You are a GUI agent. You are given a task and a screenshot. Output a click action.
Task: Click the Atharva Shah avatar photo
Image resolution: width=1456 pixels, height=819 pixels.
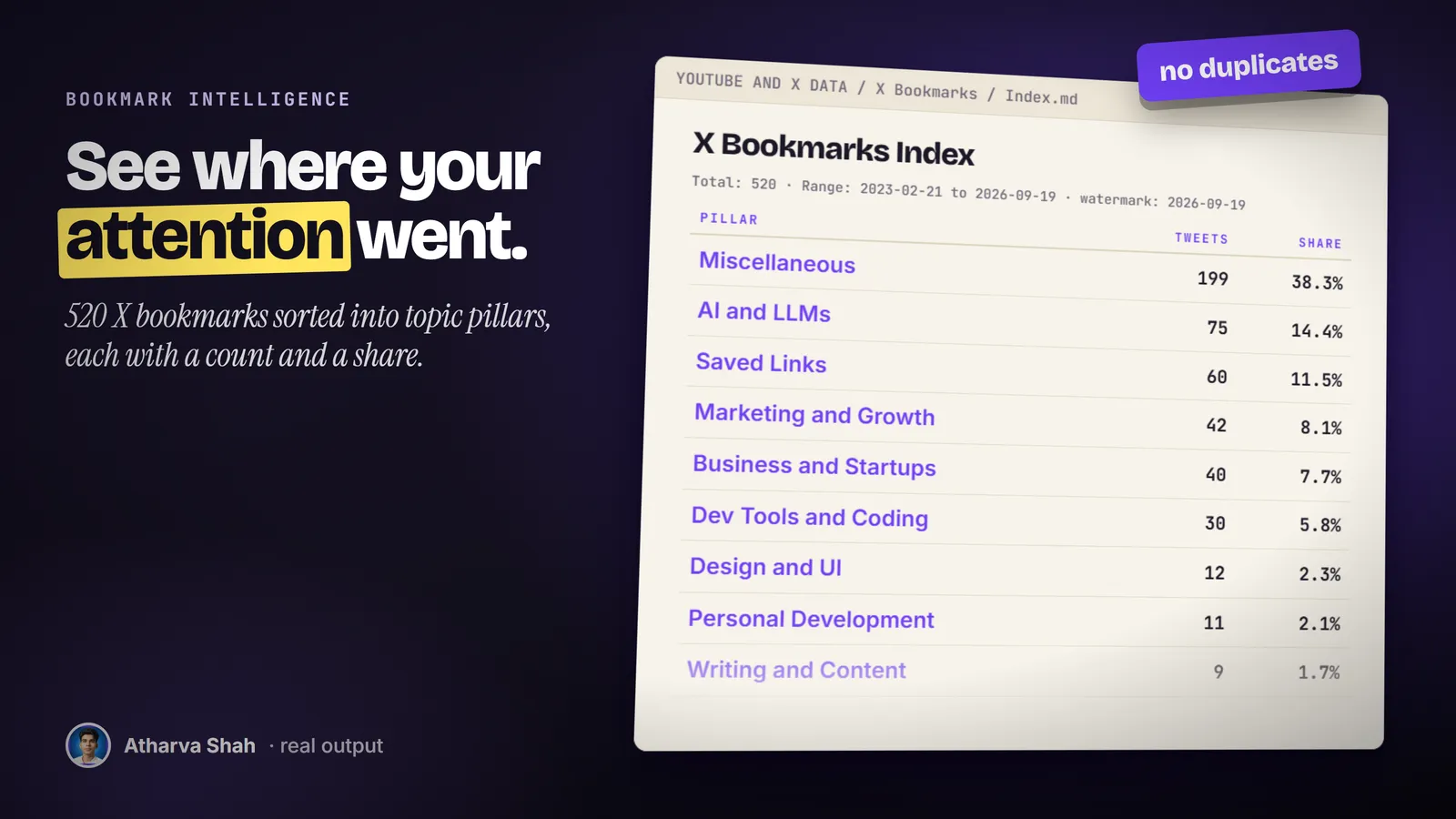pyautogui.click(x=88, y=745)
